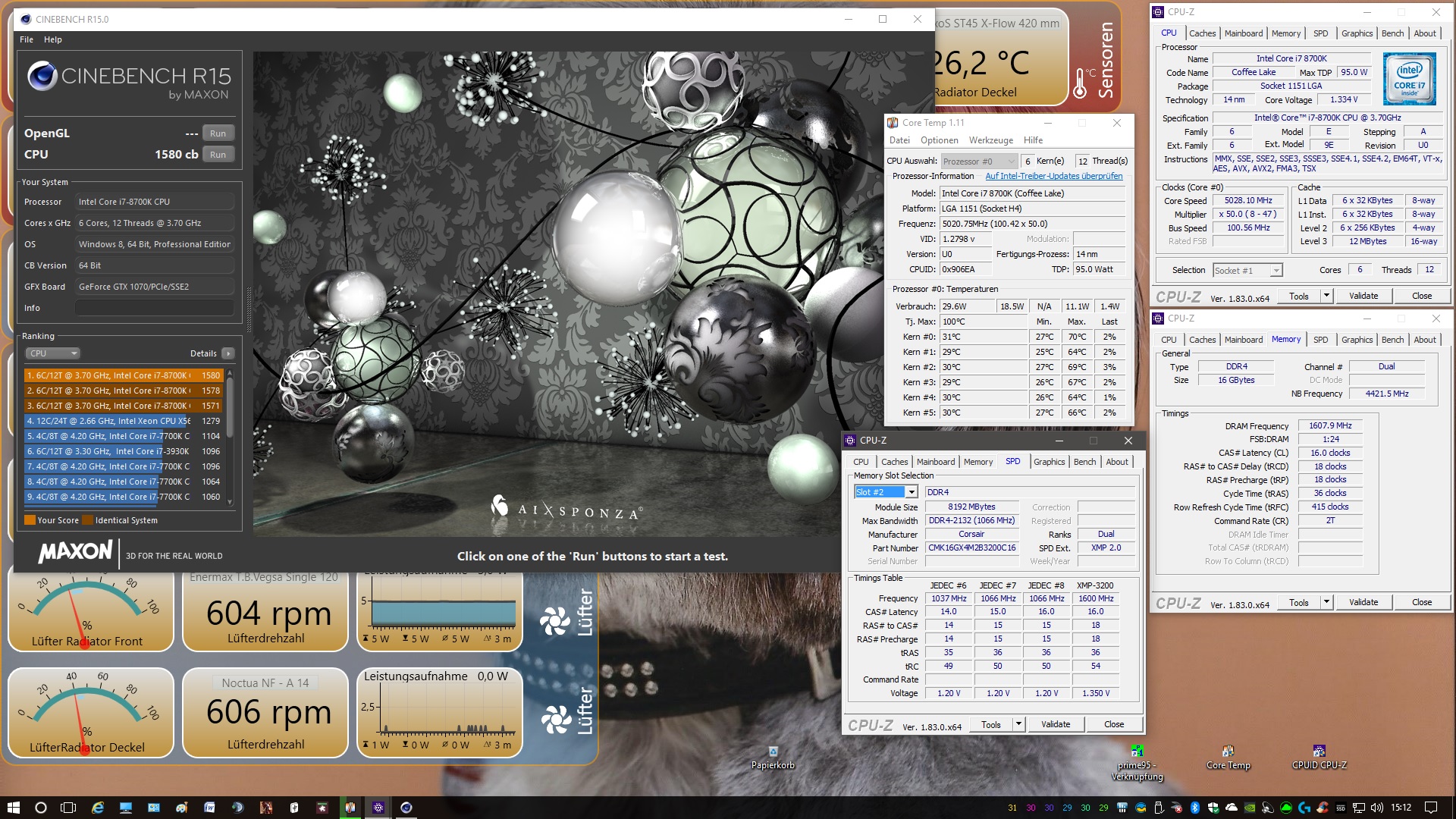Switch to the Mainboard tab in the SPD CPU-Z window
Screen dimensions: 1456x819
[x=935, y=462]
